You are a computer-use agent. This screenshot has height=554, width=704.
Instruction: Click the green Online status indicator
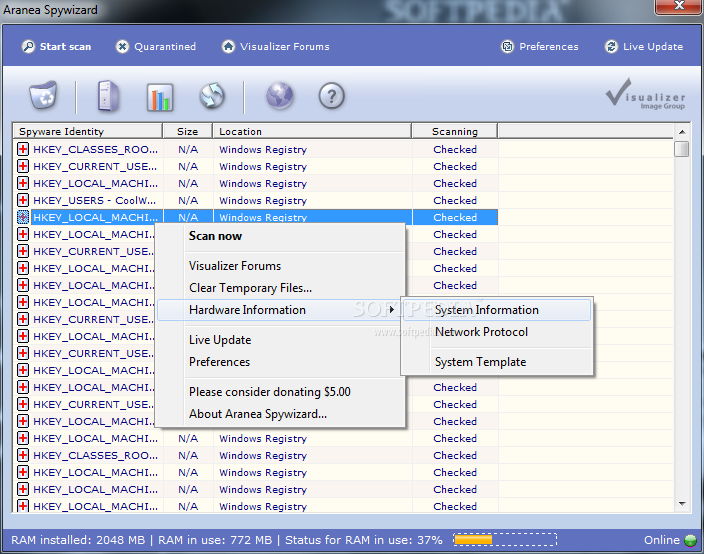coord(690,540)
